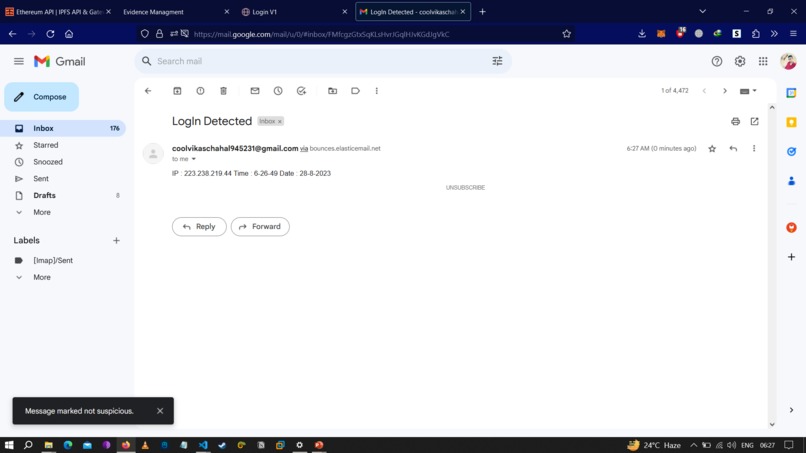This screenshot has width=806, height=453.
Task: Click the Reply button below the message
Action: click(199, 227)
